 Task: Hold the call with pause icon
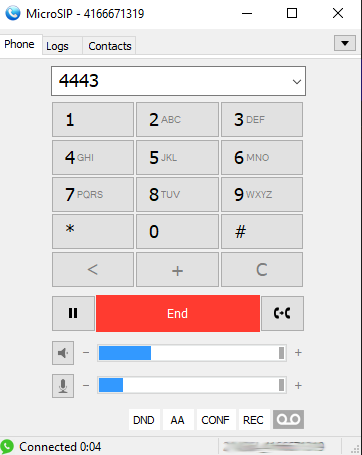(x=73, y=313)
